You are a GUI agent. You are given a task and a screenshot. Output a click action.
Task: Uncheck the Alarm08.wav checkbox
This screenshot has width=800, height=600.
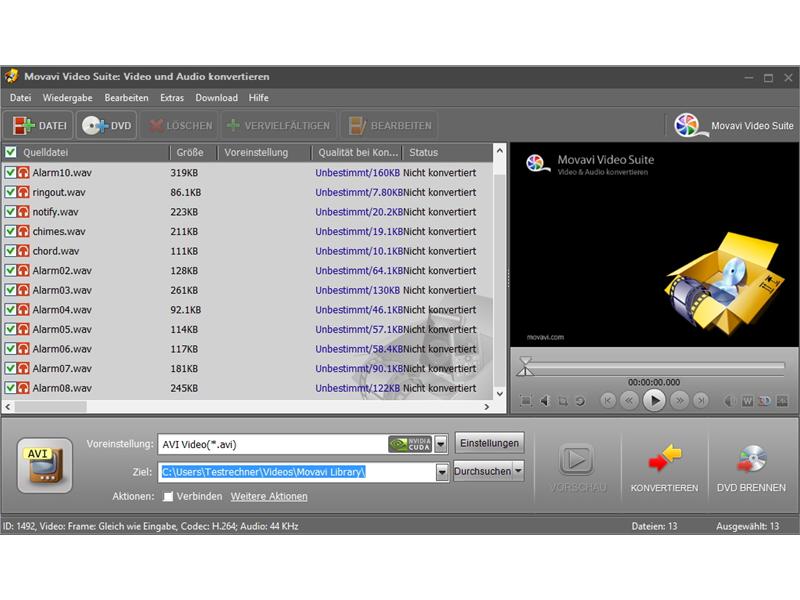pos(10,388)
